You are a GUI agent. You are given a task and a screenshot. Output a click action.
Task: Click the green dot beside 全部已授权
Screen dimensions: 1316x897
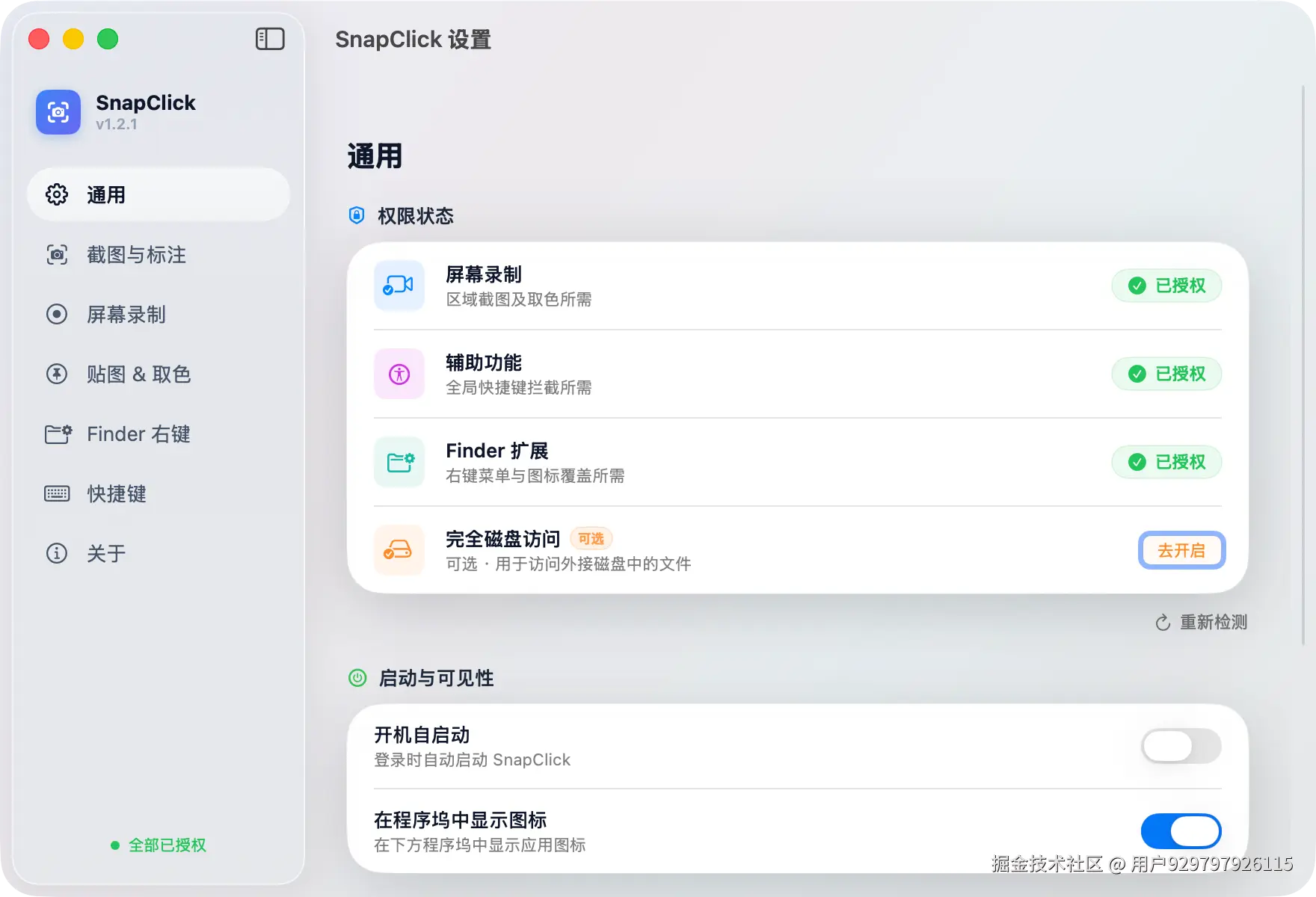point(115,845)
